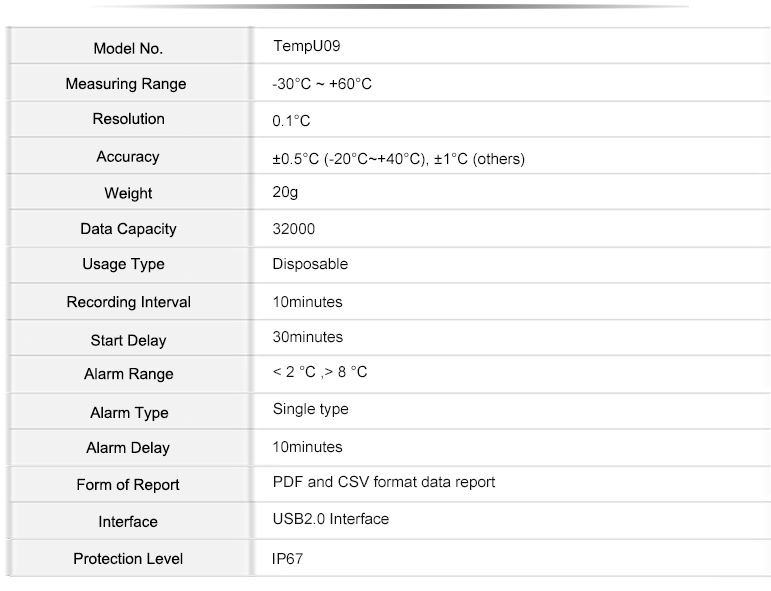
Task: Click the Usage Type label
Action: [x=123, y=264]
